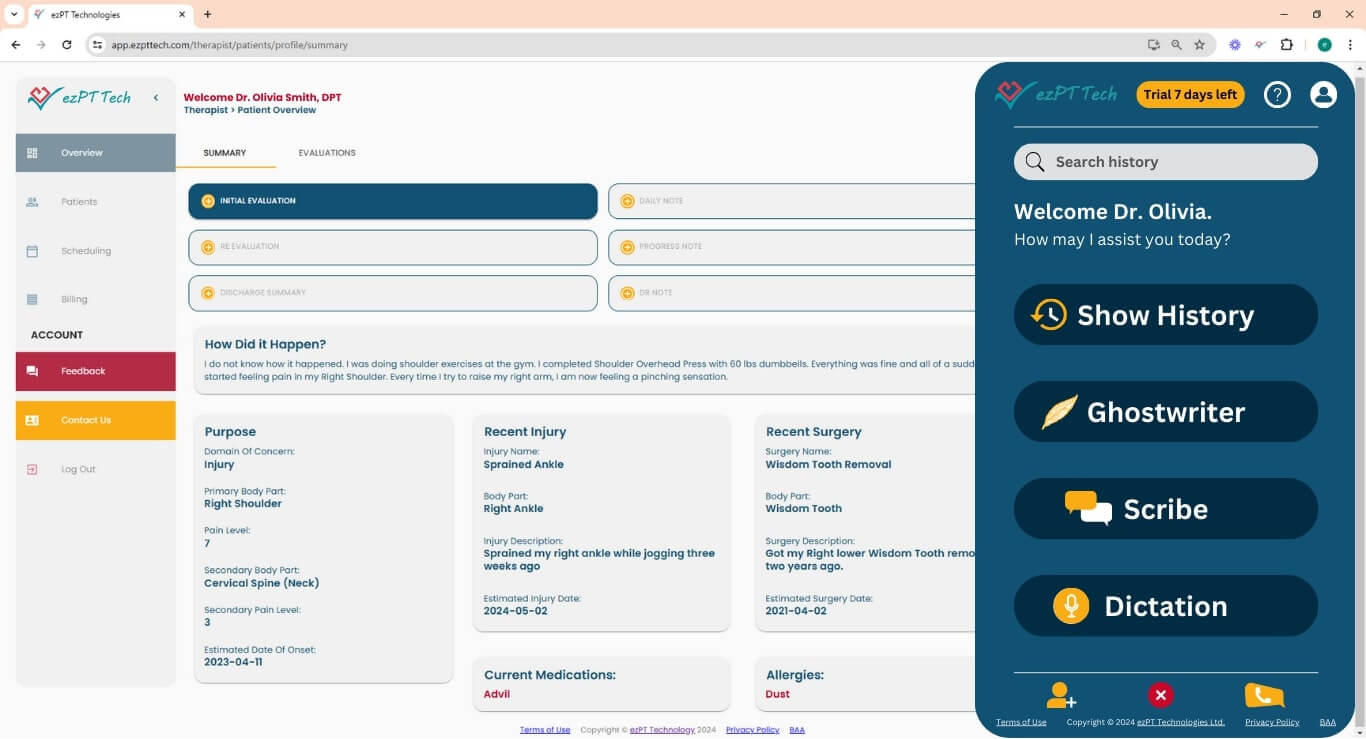Open the Terms of Use link

click(545, 729)
